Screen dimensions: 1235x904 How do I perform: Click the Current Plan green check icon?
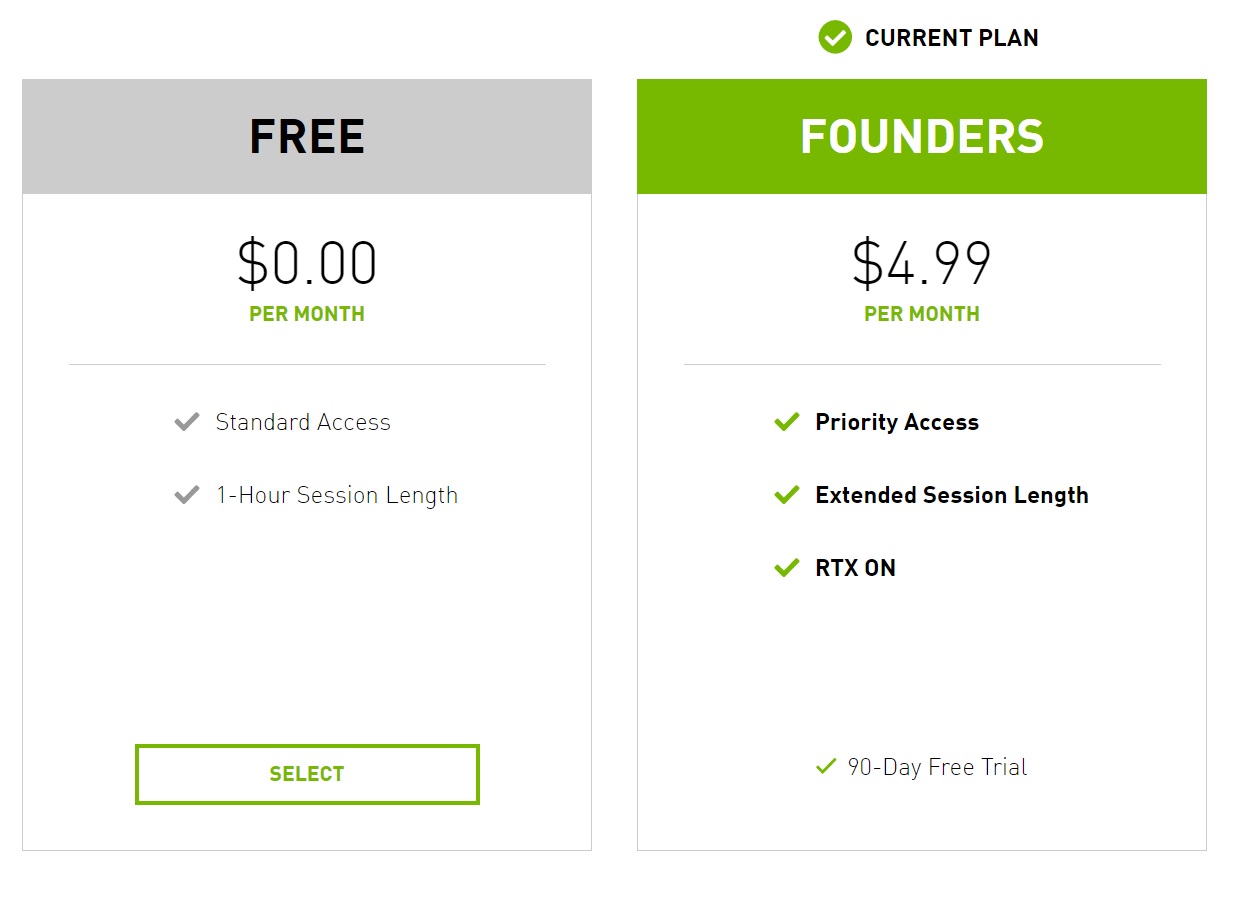(835, 37)
